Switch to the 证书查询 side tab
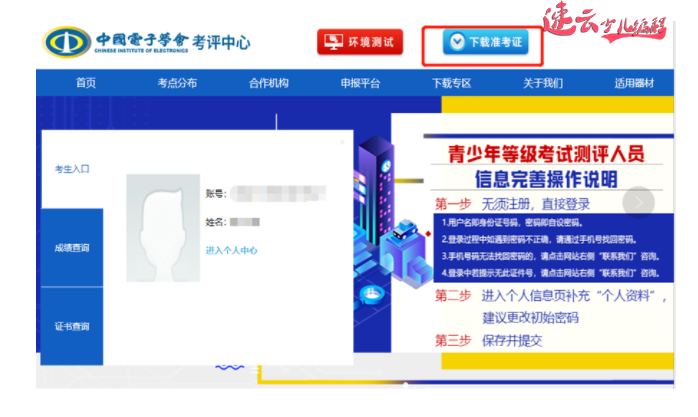The width and height of the screenshot is (698, 417). coord(72,326)
